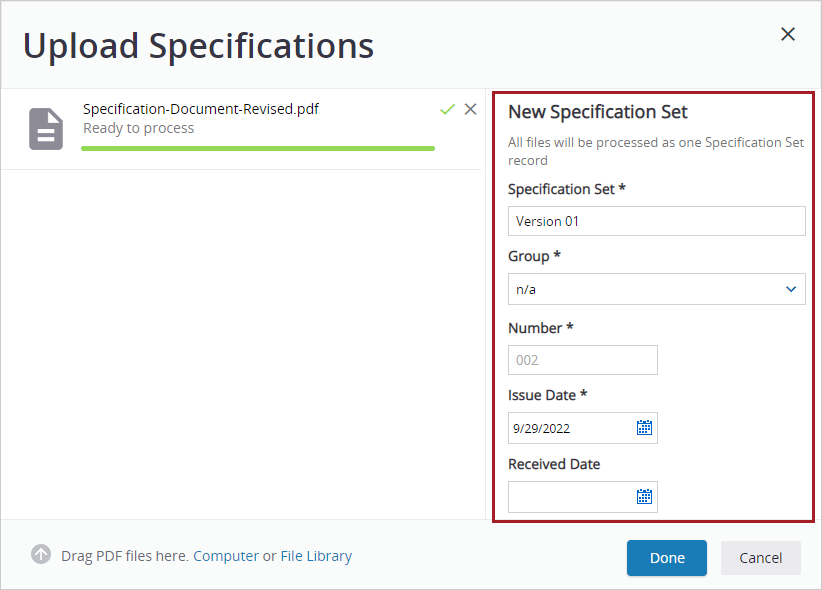822x590 pixels.
Task: Open the Computer link to browse files
Action: click(x=226, y=555)
